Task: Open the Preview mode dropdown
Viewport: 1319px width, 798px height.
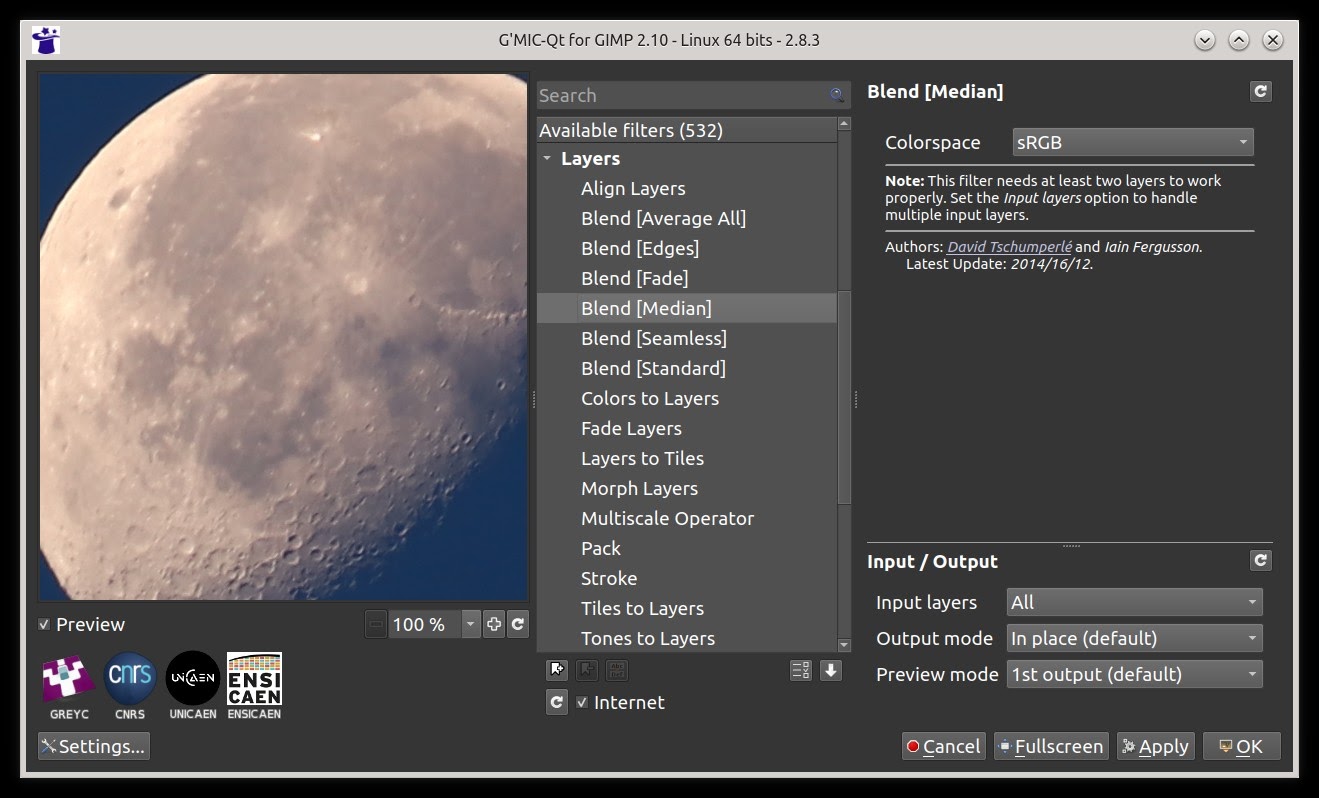Action: 1134,674
